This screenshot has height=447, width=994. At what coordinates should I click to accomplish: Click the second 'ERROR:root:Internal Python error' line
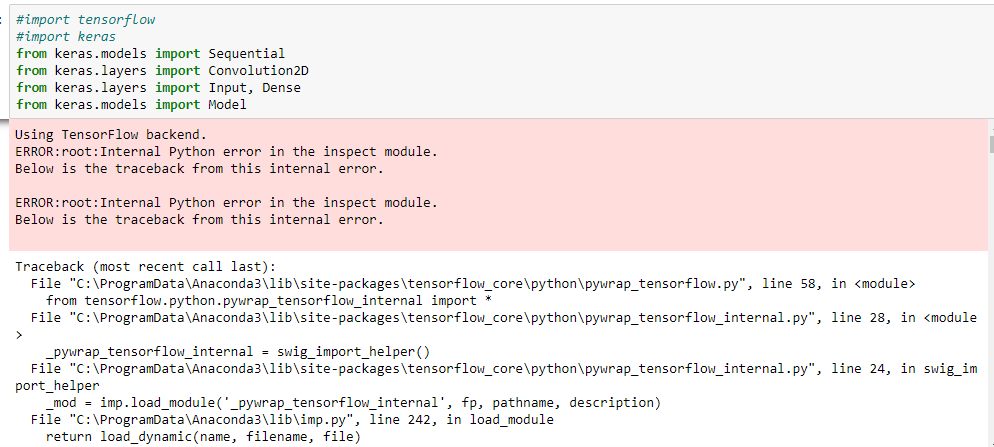tap(226, 203)
